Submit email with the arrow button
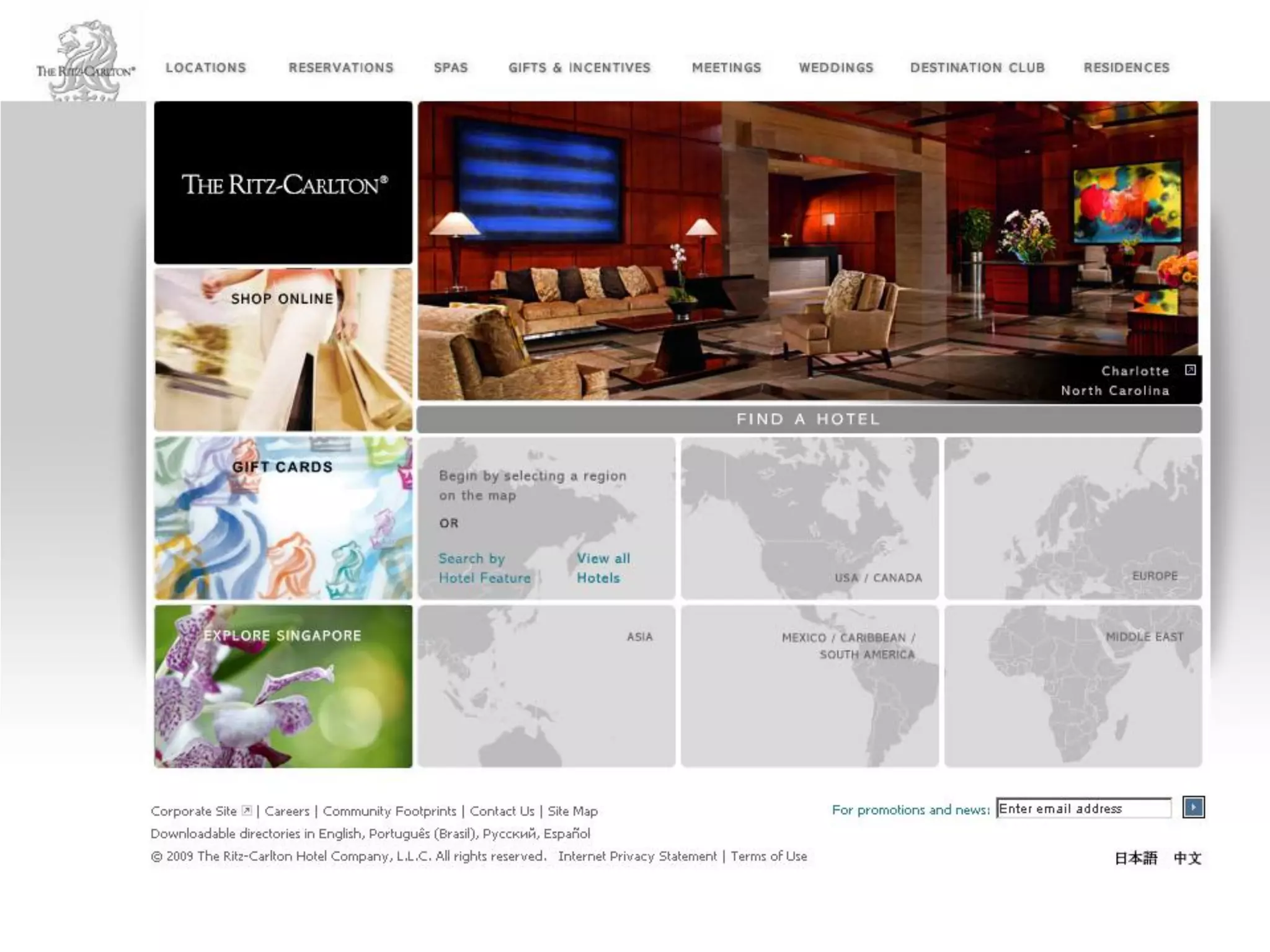This screenshot has width=1270, height=952. [1193, 808]
